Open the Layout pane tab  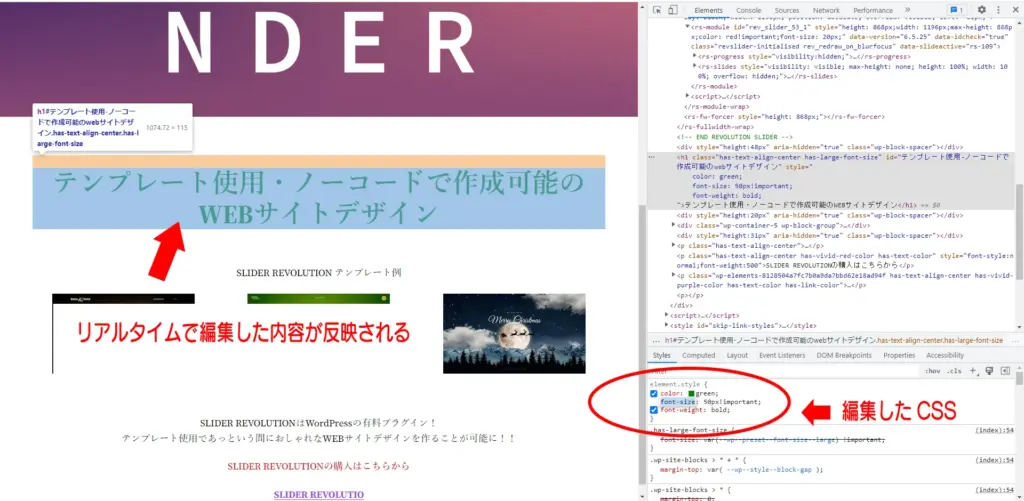click(x=737, y=355)
